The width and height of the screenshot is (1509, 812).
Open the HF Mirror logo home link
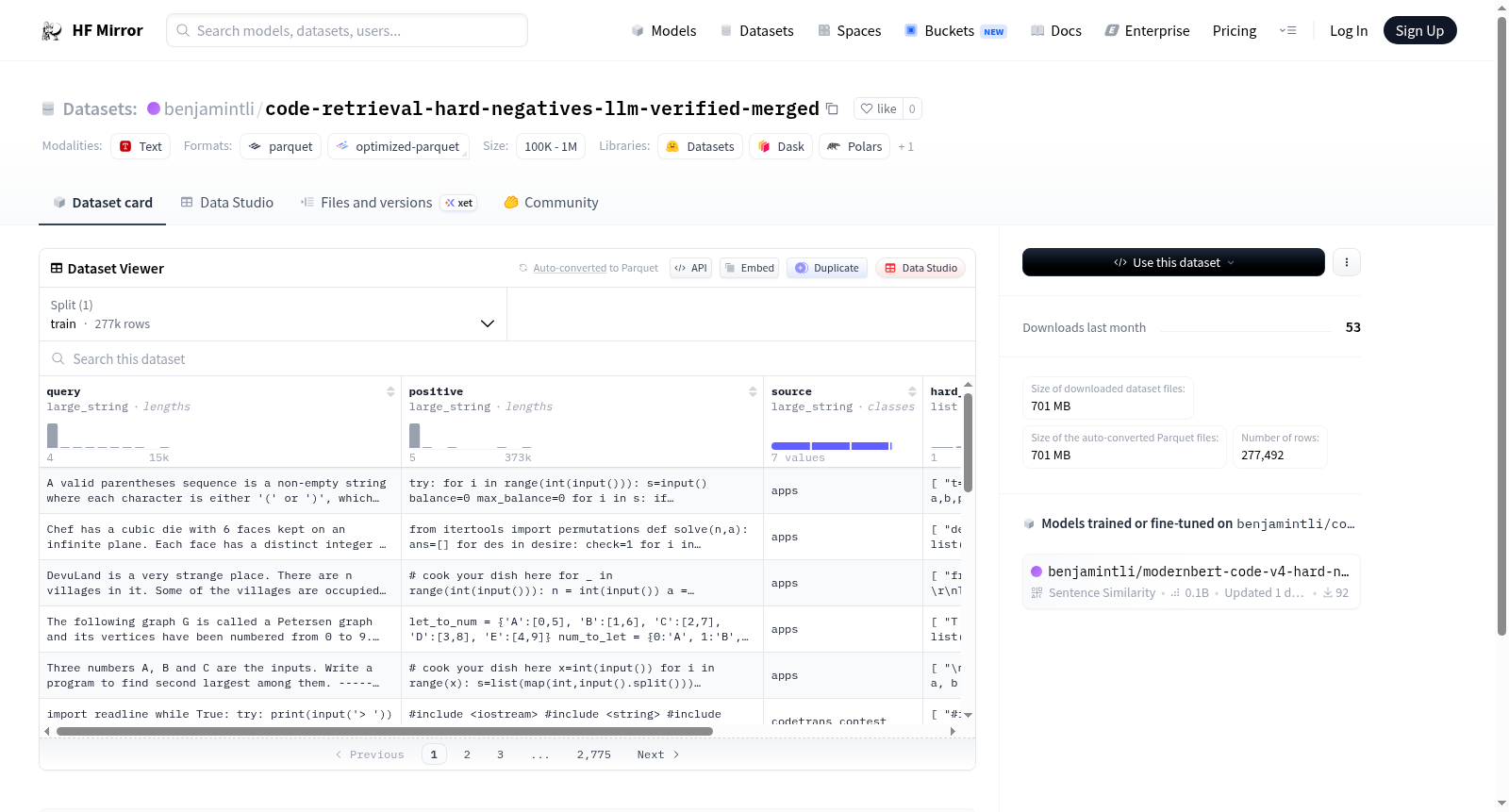92,30
